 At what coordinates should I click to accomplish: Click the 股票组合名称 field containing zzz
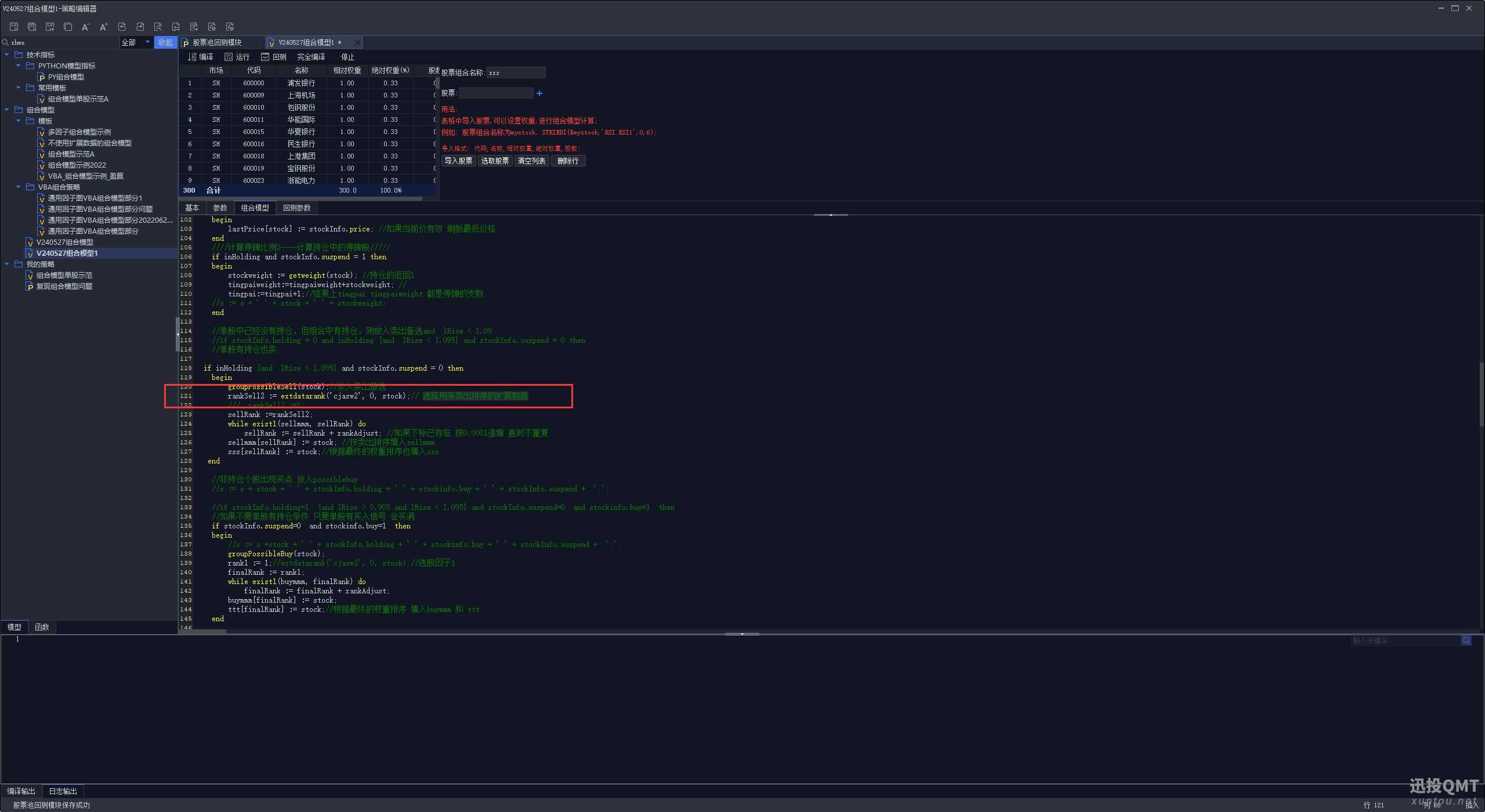click(516, 72)
